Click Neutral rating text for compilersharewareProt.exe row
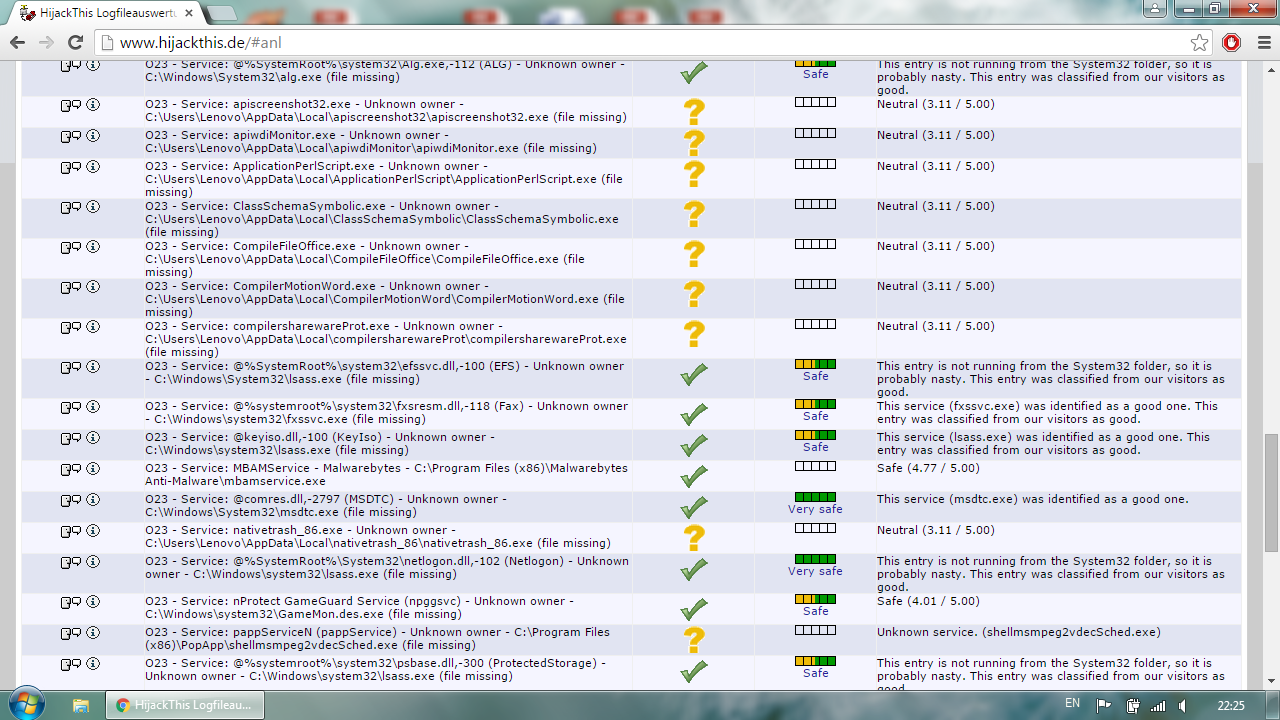1280x720 pixels. [x=936, y=326]
